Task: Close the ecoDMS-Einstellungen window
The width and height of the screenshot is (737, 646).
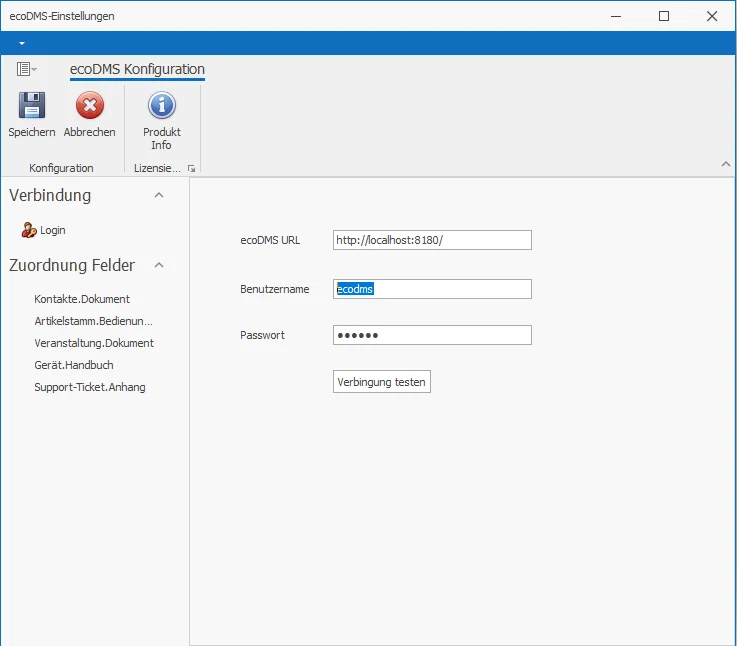Action: click(712, 16)
